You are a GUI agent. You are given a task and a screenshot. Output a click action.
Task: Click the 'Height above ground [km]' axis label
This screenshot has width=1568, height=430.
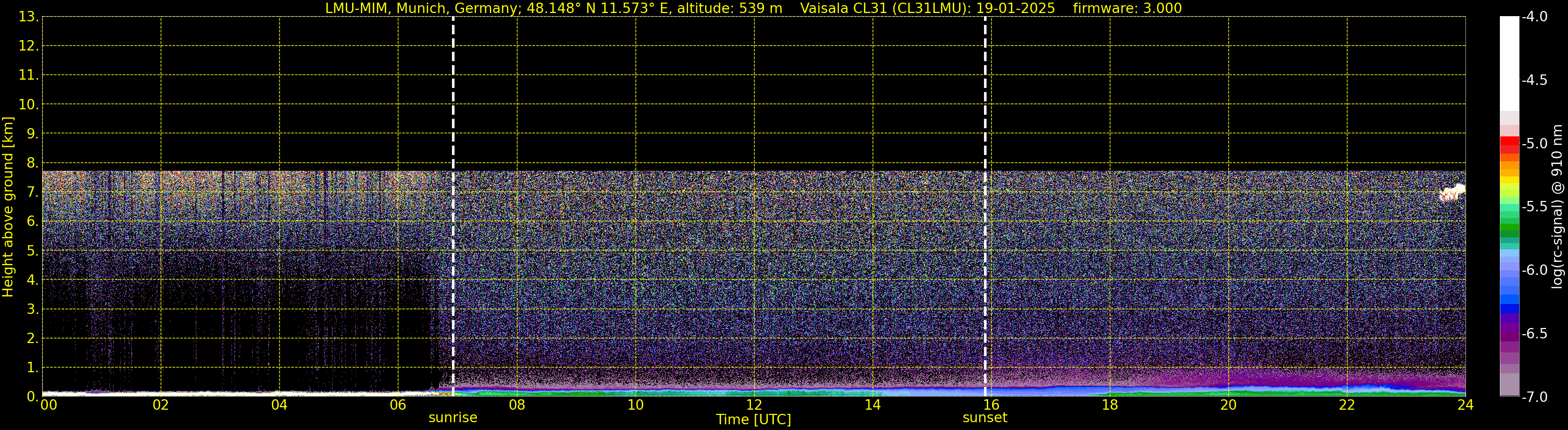point(8,207)
